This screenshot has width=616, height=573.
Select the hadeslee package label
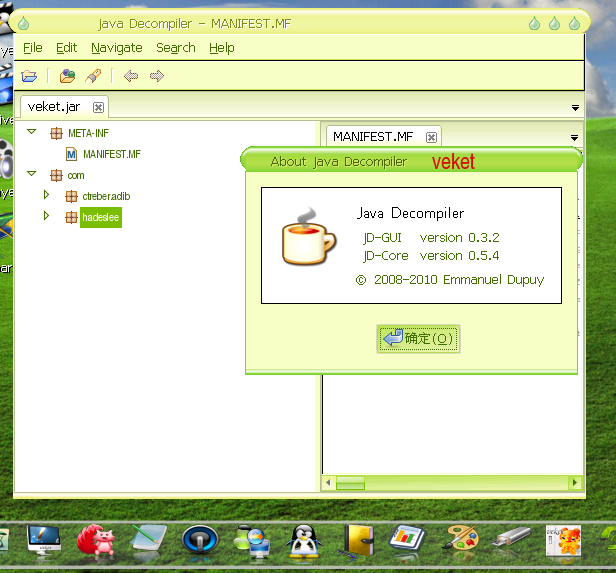click(101, 217)
